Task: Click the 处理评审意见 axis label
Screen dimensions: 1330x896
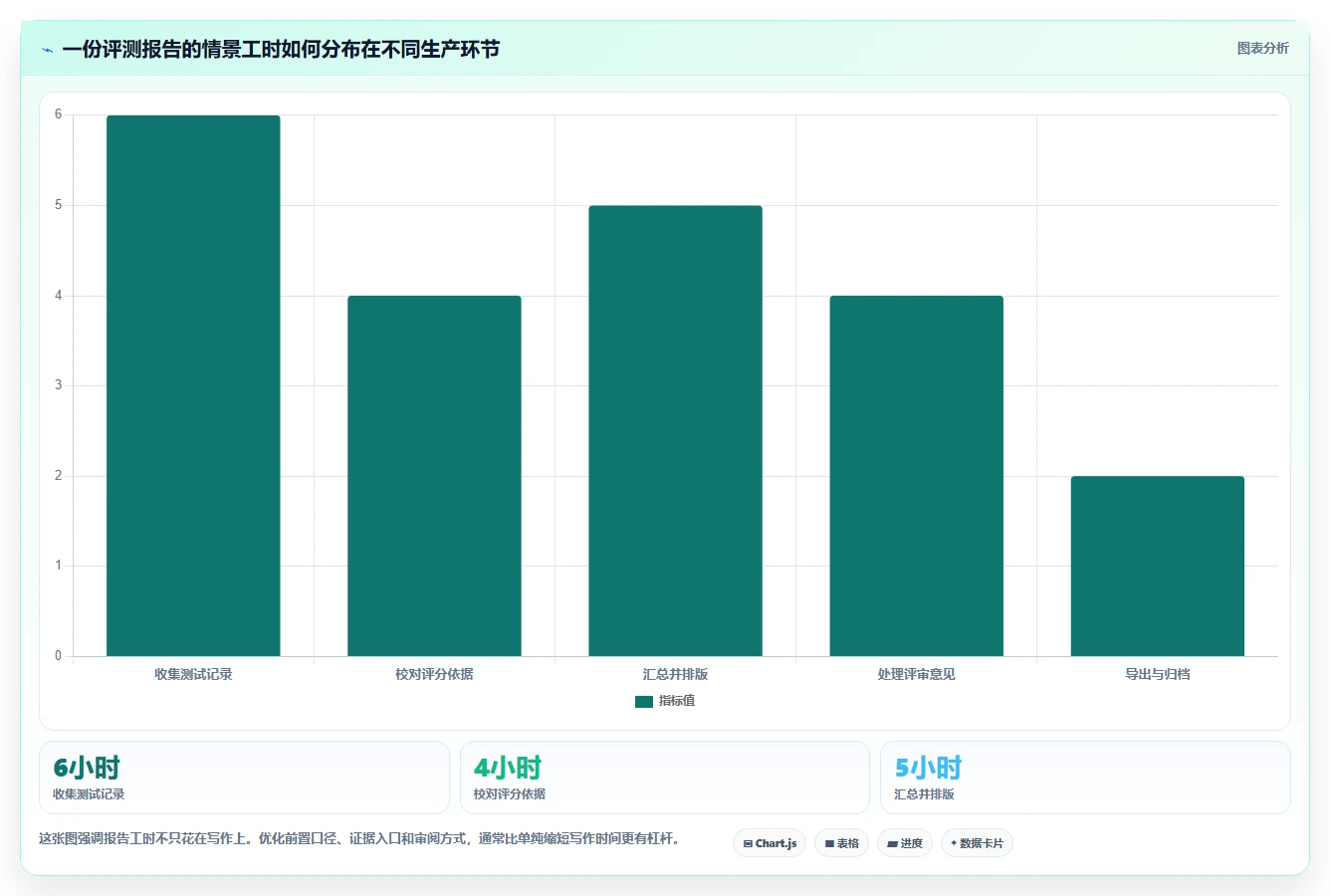Action: pos(916,674)
